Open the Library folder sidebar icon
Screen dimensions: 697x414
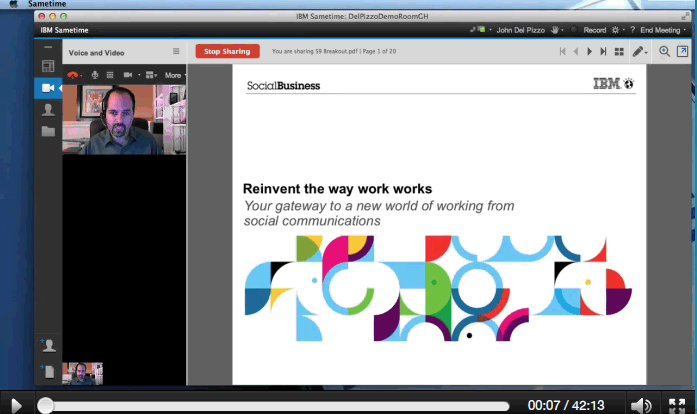[48, 131]
